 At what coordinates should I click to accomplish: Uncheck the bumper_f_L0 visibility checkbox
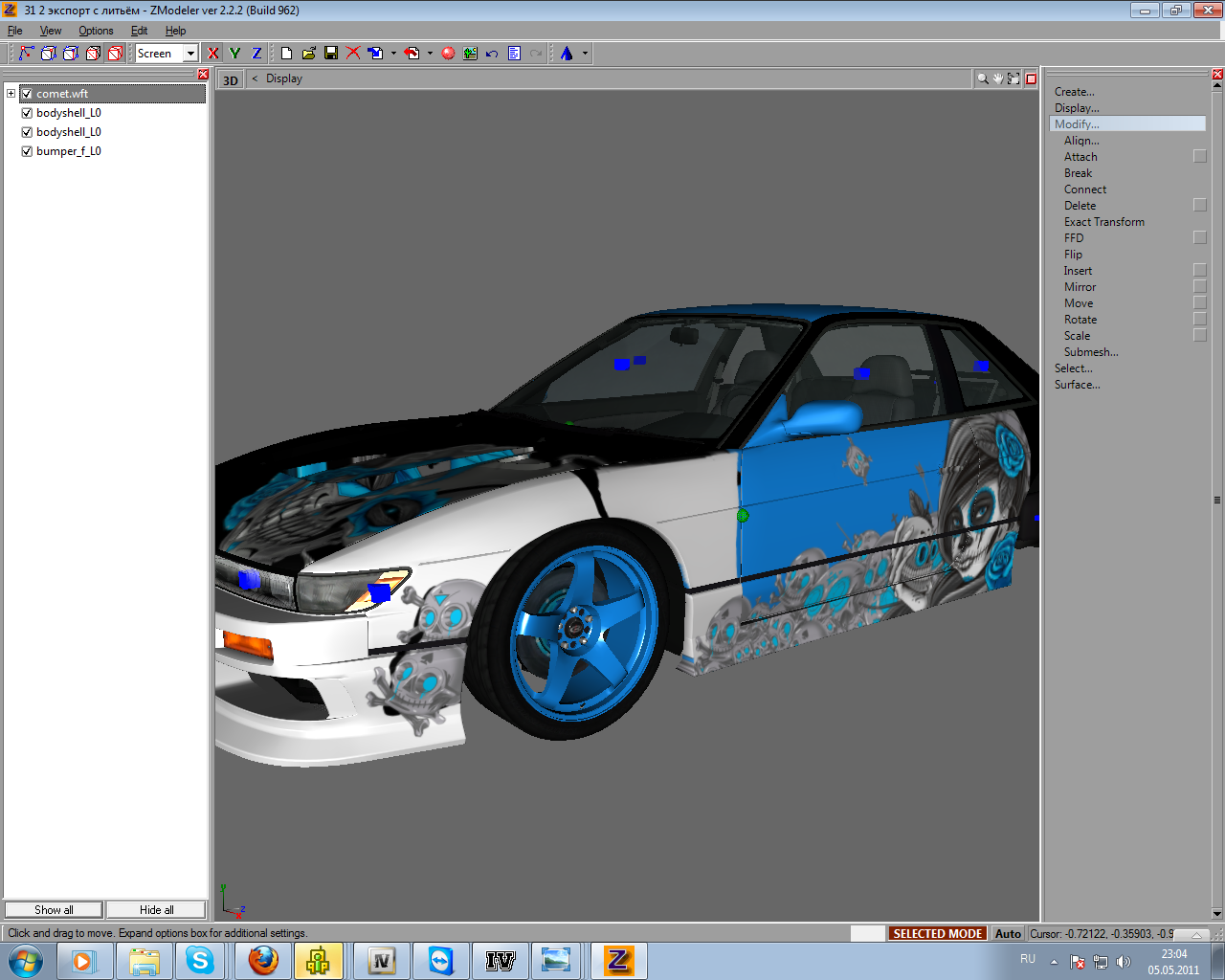pyautogui.click(x=27, y=151)
